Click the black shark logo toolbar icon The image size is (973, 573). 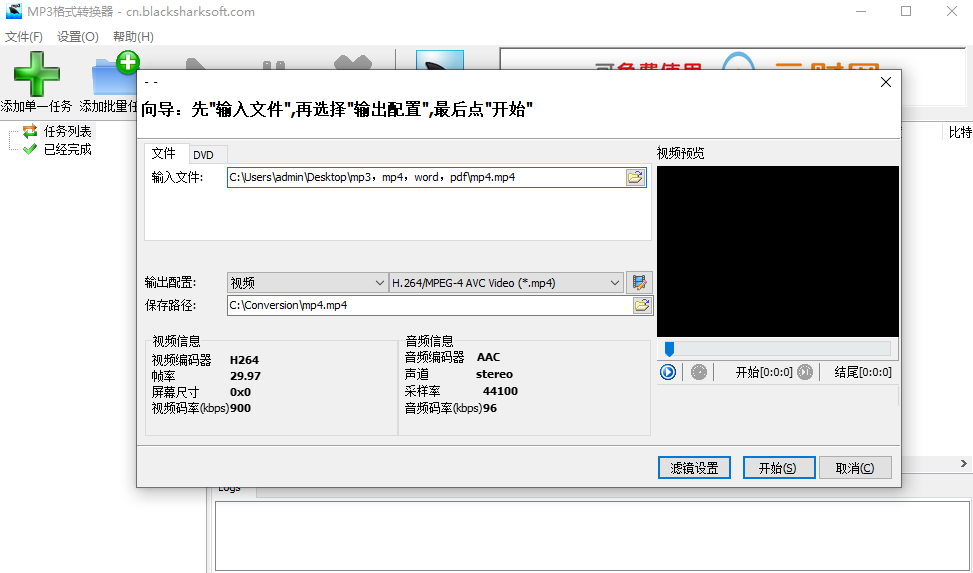440,61
